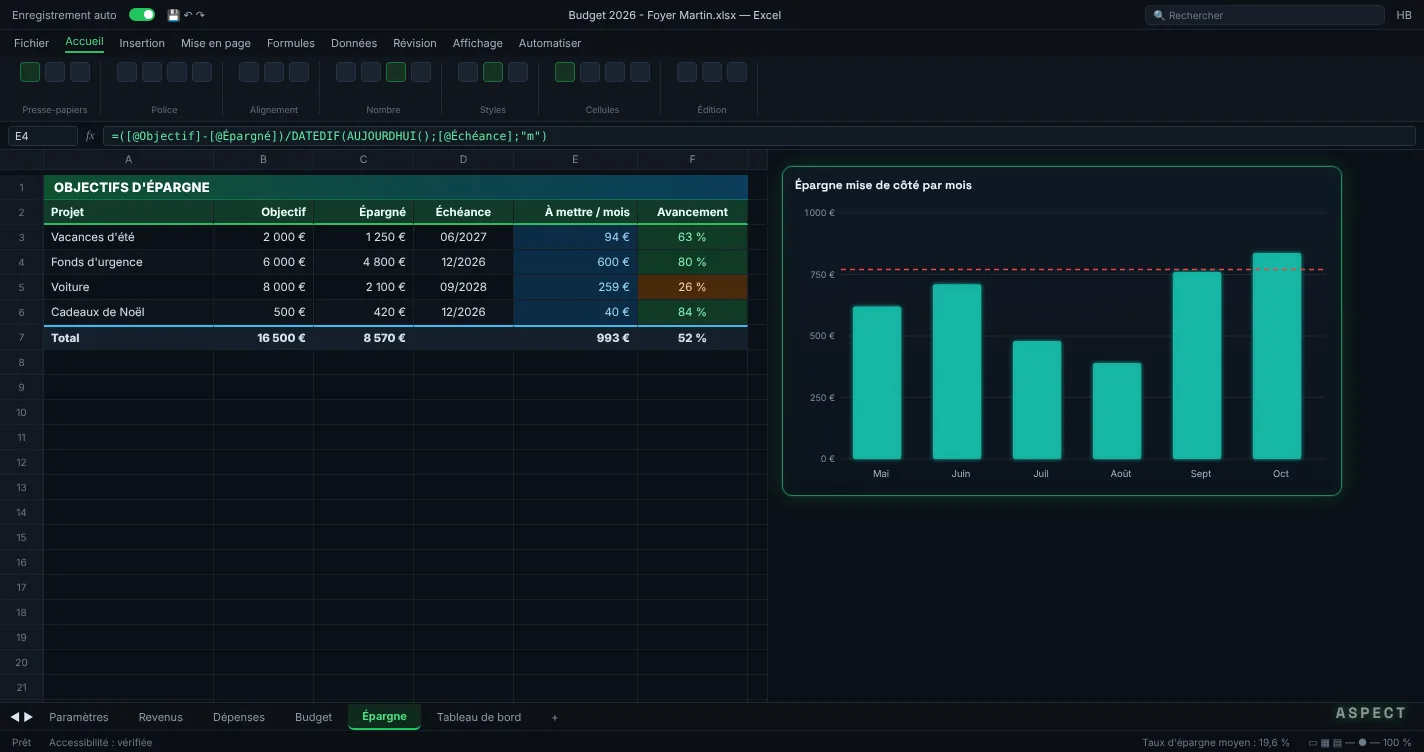Turn off Enregistrement auto switch
The height and width of the screenshot is (752, 1424).
pyautogui.click(x=142, y=15)
